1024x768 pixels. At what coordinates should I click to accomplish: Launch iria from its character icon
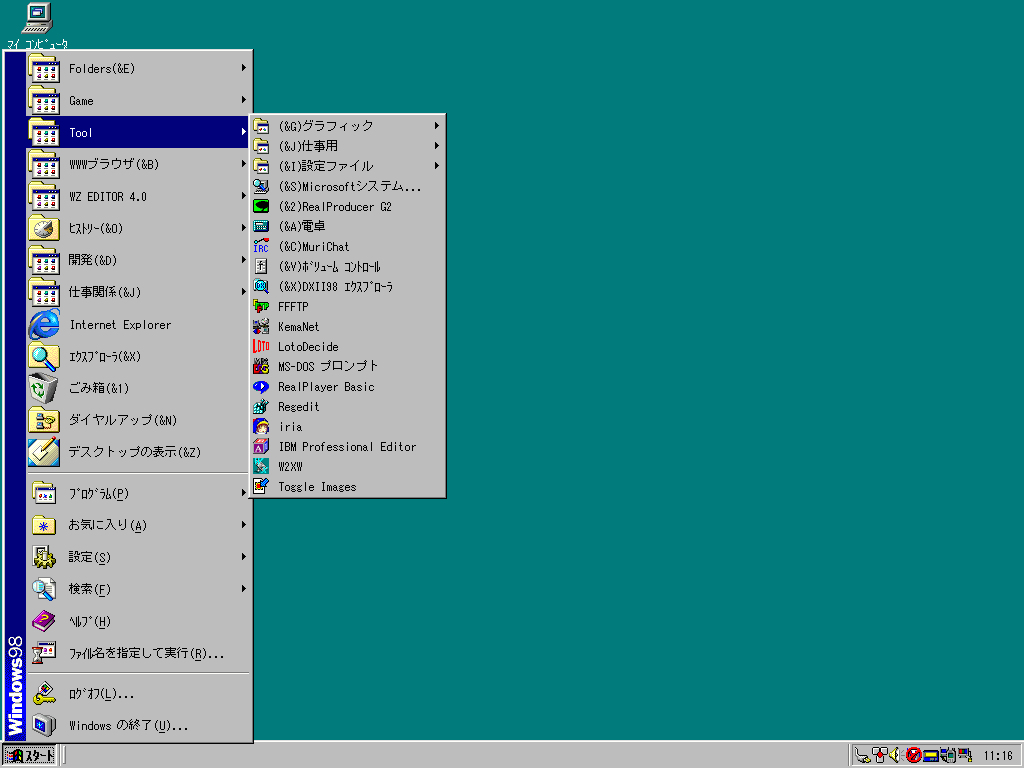pyautogui.click(x=261, y=426)
